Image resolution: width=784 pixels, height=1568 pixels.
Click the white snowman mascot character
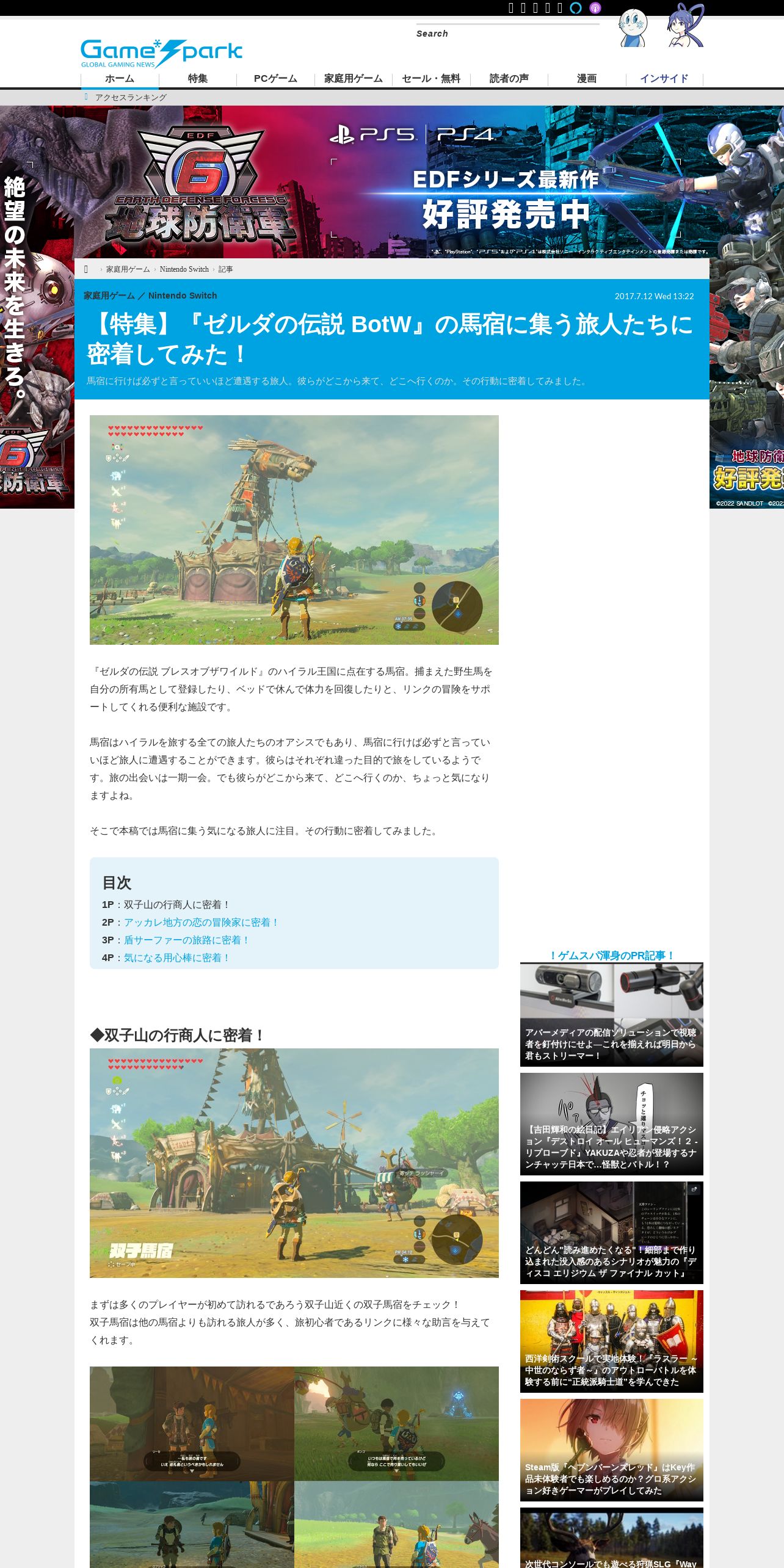click(633, 28)
